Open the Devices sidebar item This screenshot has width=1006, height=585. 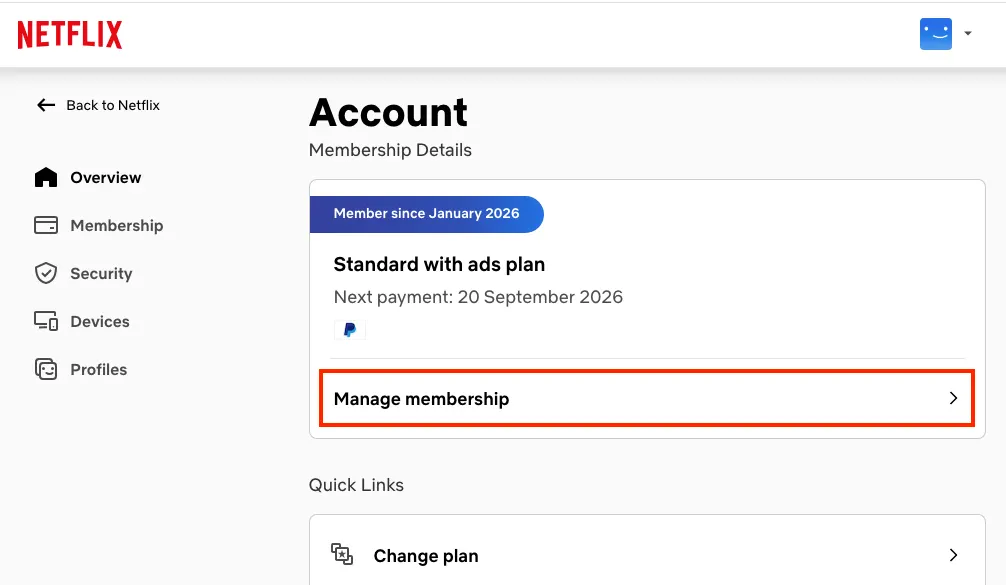(x=81, y=321)
